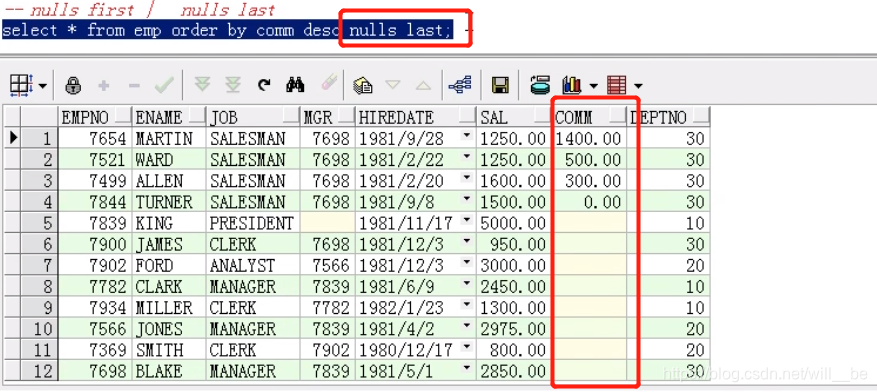Click the grid select mode icon
The image size is (877, 392).
click(21, 85)
